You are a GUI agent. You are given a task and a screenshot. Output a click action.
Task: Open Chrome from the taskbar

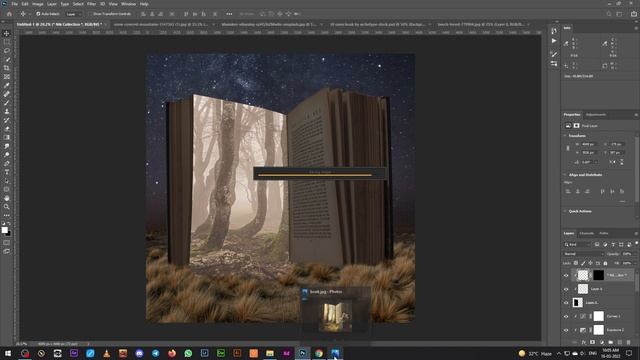(x=319, y=353)
